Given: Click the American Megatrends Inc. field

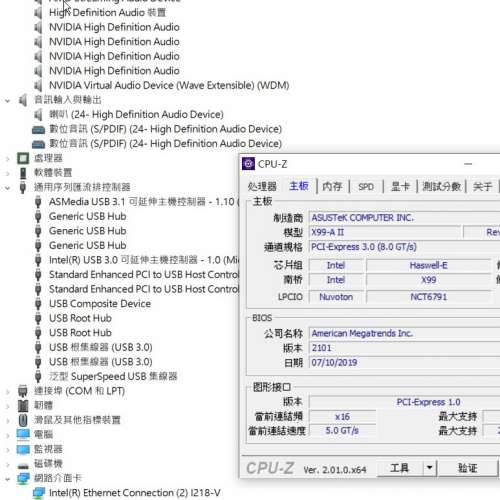Looking at the screenshot, I should [404, 333].
